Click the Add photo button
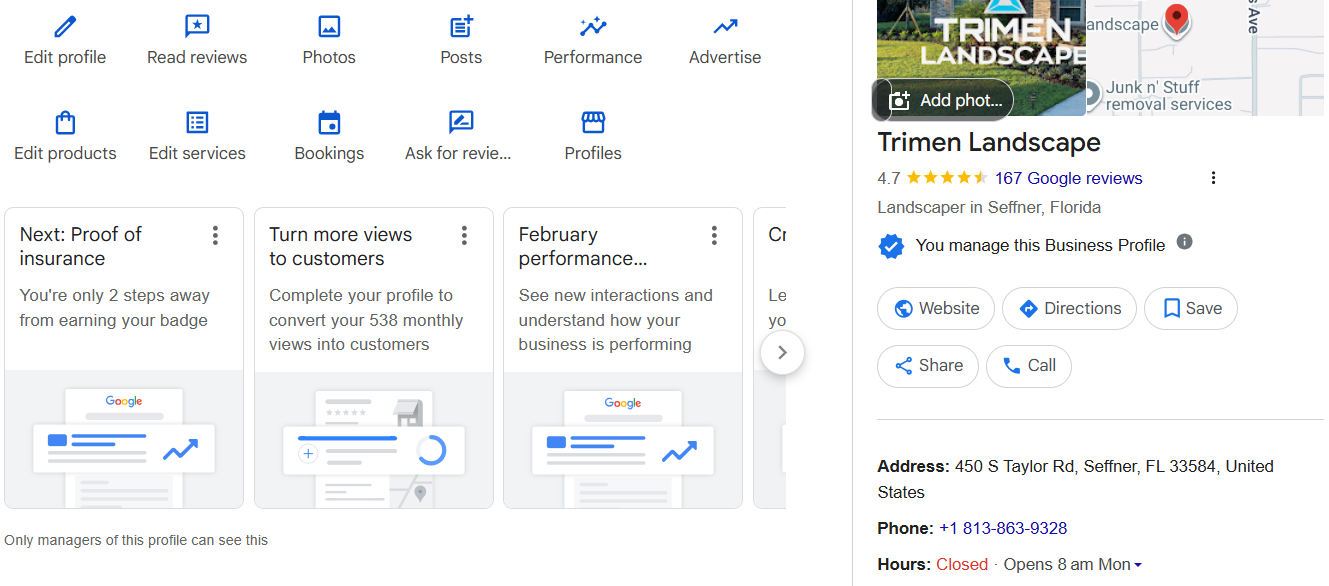 click(x=945, y=100)
